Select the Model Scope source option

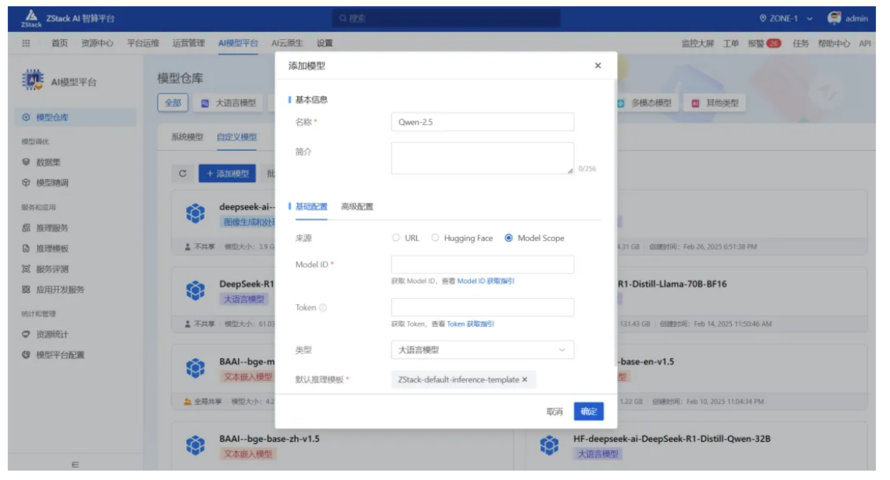point(509,238)
